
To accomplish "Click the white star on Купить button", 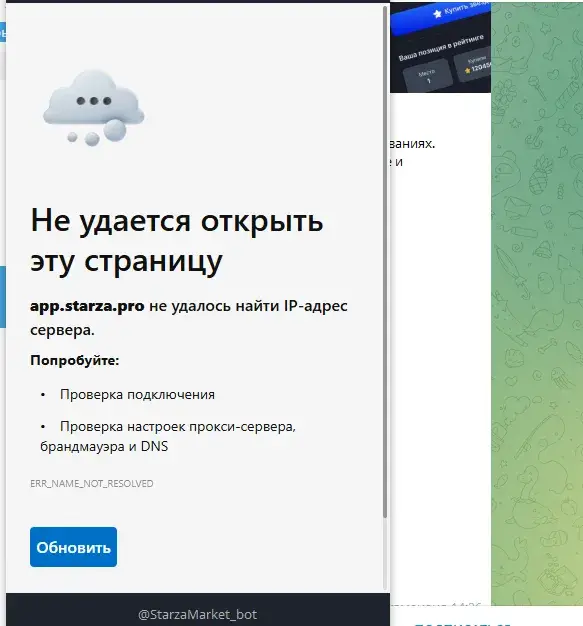I will (x=438, y=14).
